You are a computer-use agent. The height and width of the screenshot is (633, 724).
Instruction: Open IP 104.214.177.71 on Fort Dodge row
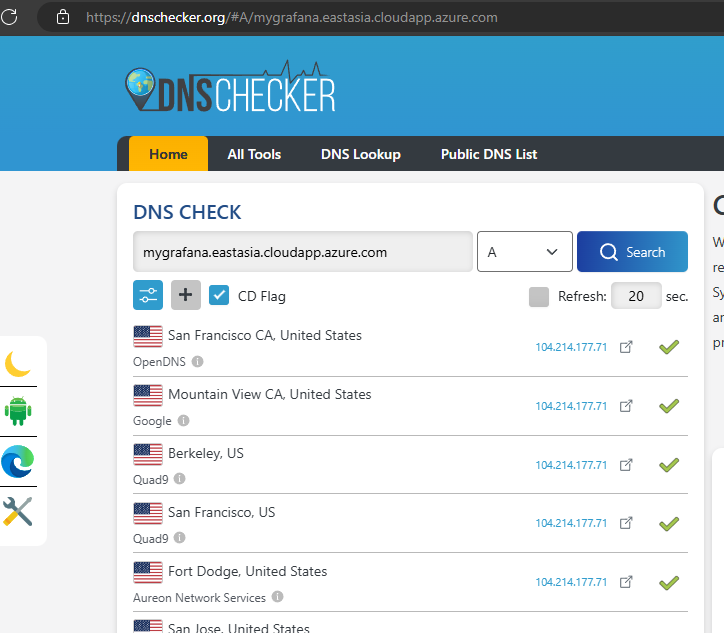tap(571, 582)
